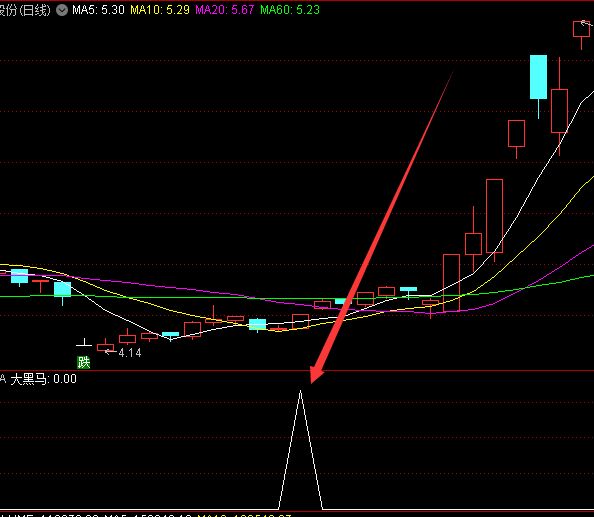Click the peak of the 大黑马 white spike
Image resolution: width=594 pixels, height=517 pixels.
point(300,392)
